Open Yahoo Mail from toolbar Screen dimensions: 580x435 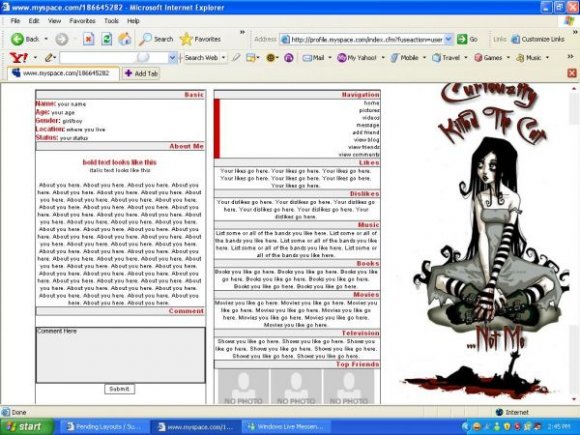(313, 57)
